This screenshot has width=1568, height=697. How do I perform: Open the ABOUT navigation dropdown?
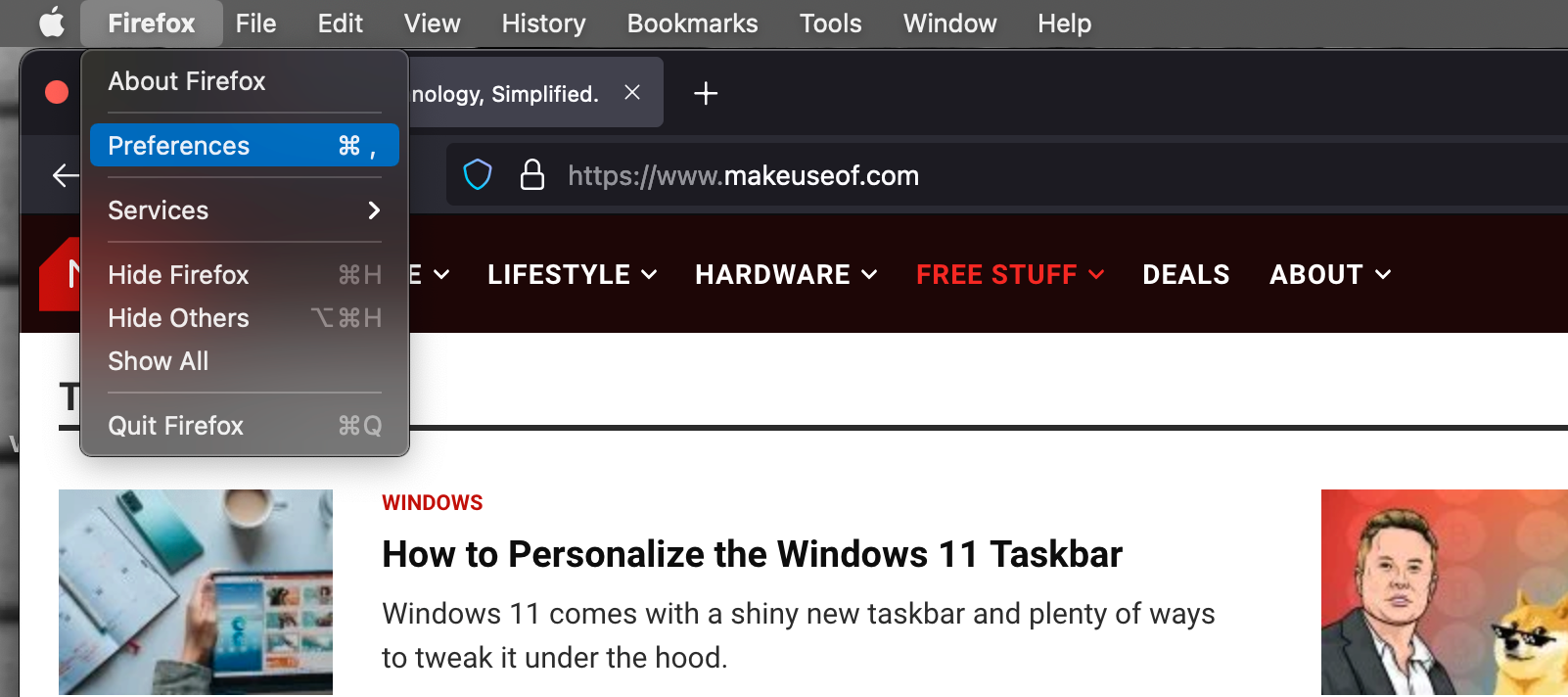click(x=1329, y=275)
